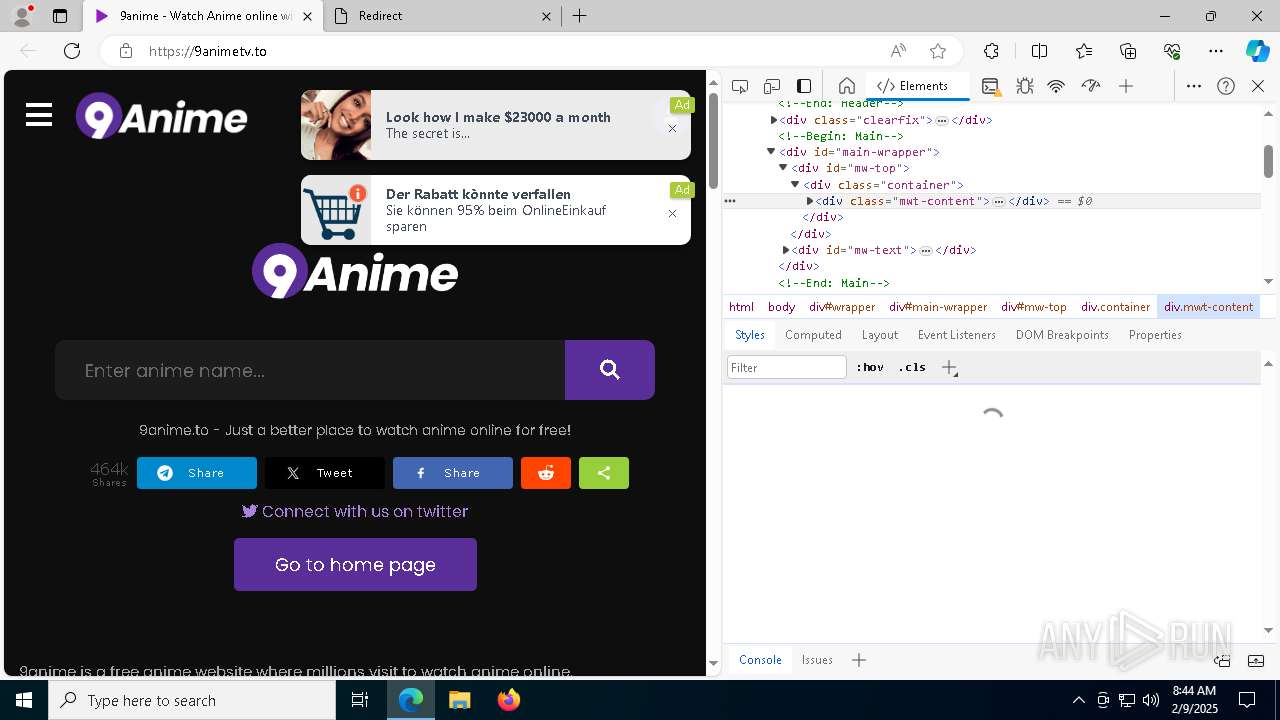Dismiss the Der Rabatt ad
Viewport: 1280px width, 720px height.
coord(672,213)
